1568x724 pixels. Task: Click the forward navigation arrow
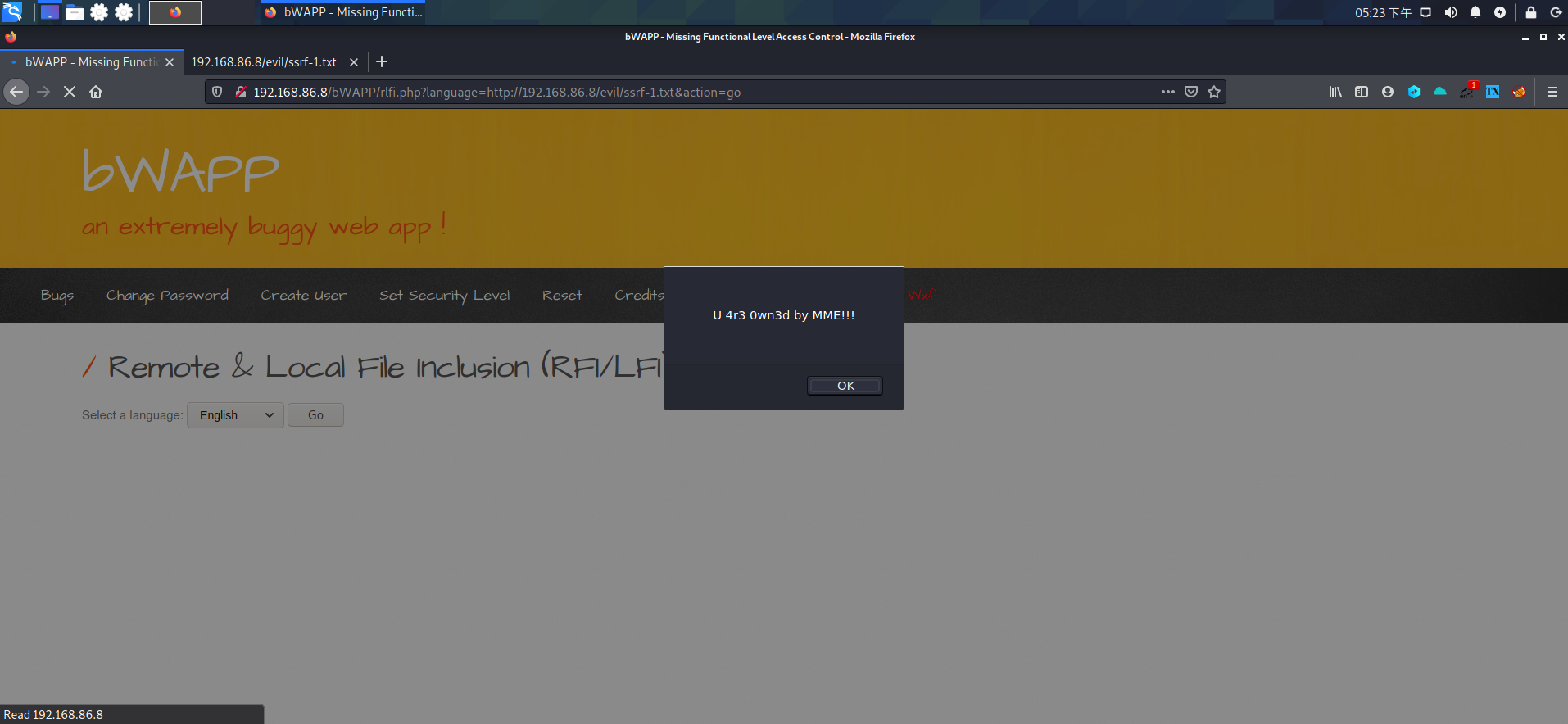coord(44,92)
